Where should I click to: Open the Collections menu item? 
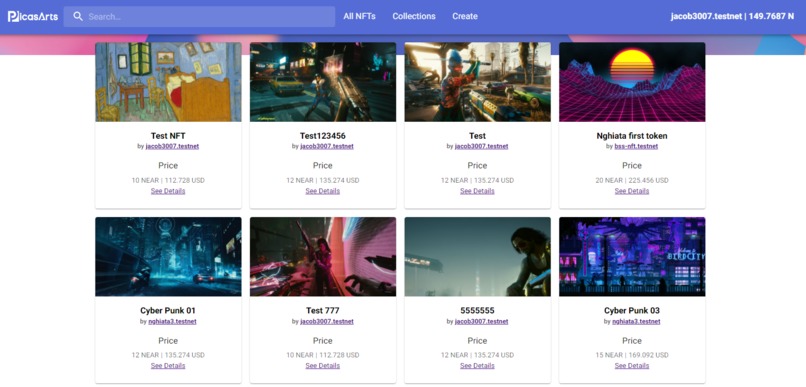click(x=414, y=16)
